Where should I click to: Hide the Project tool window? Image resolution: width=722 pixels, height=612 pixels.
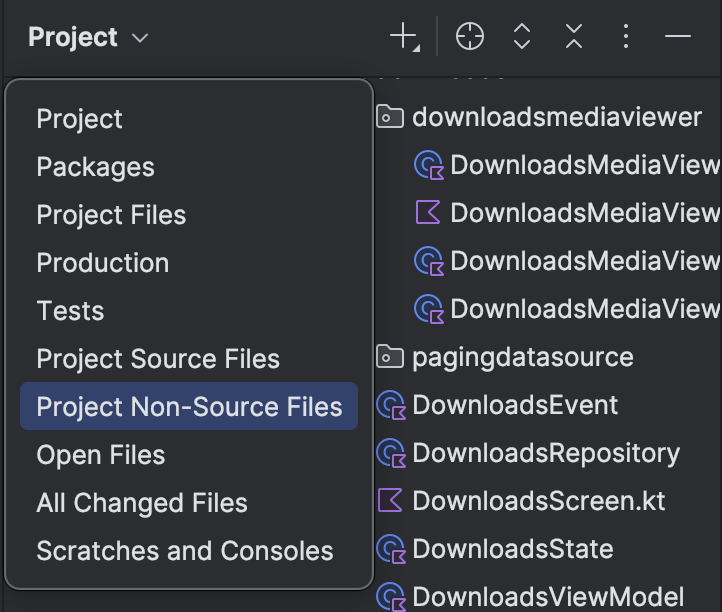[678, 36]
